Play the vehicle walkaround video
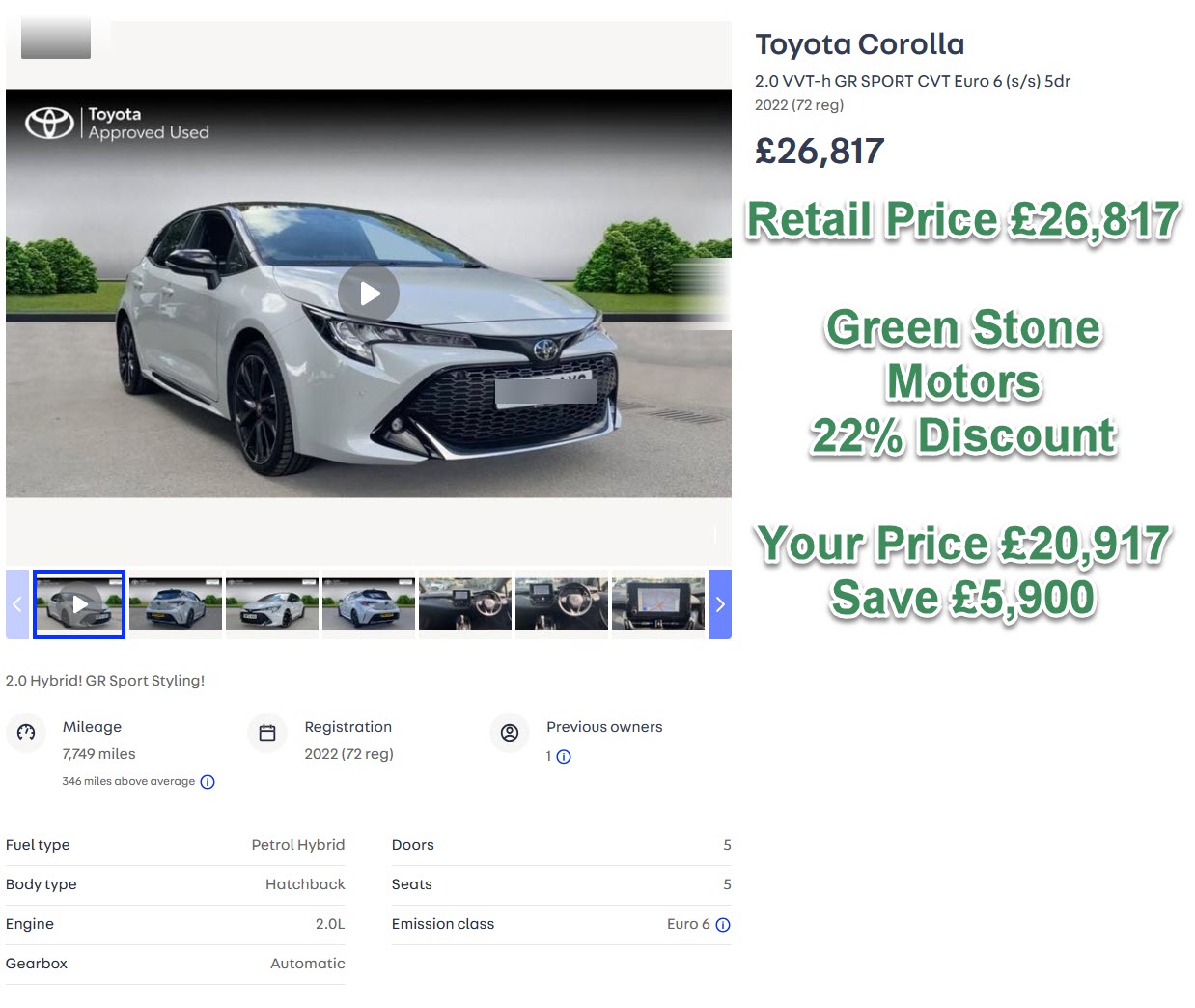This screenshot has width=1195, height=1008. [369, 294]
